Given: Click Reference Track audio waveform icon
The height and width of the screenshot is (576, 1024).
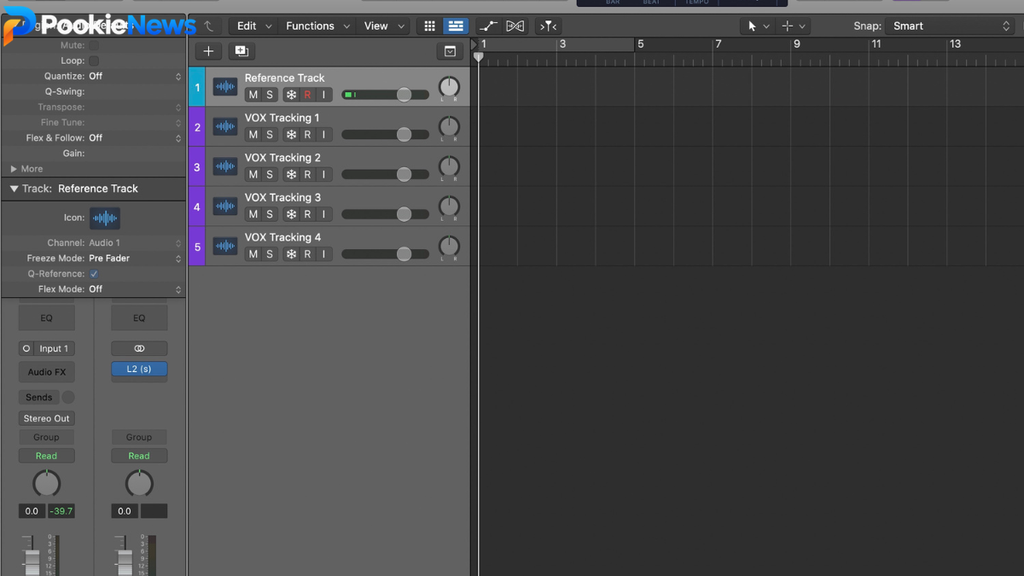Looking at the screenshot, I should coord(225,86).
